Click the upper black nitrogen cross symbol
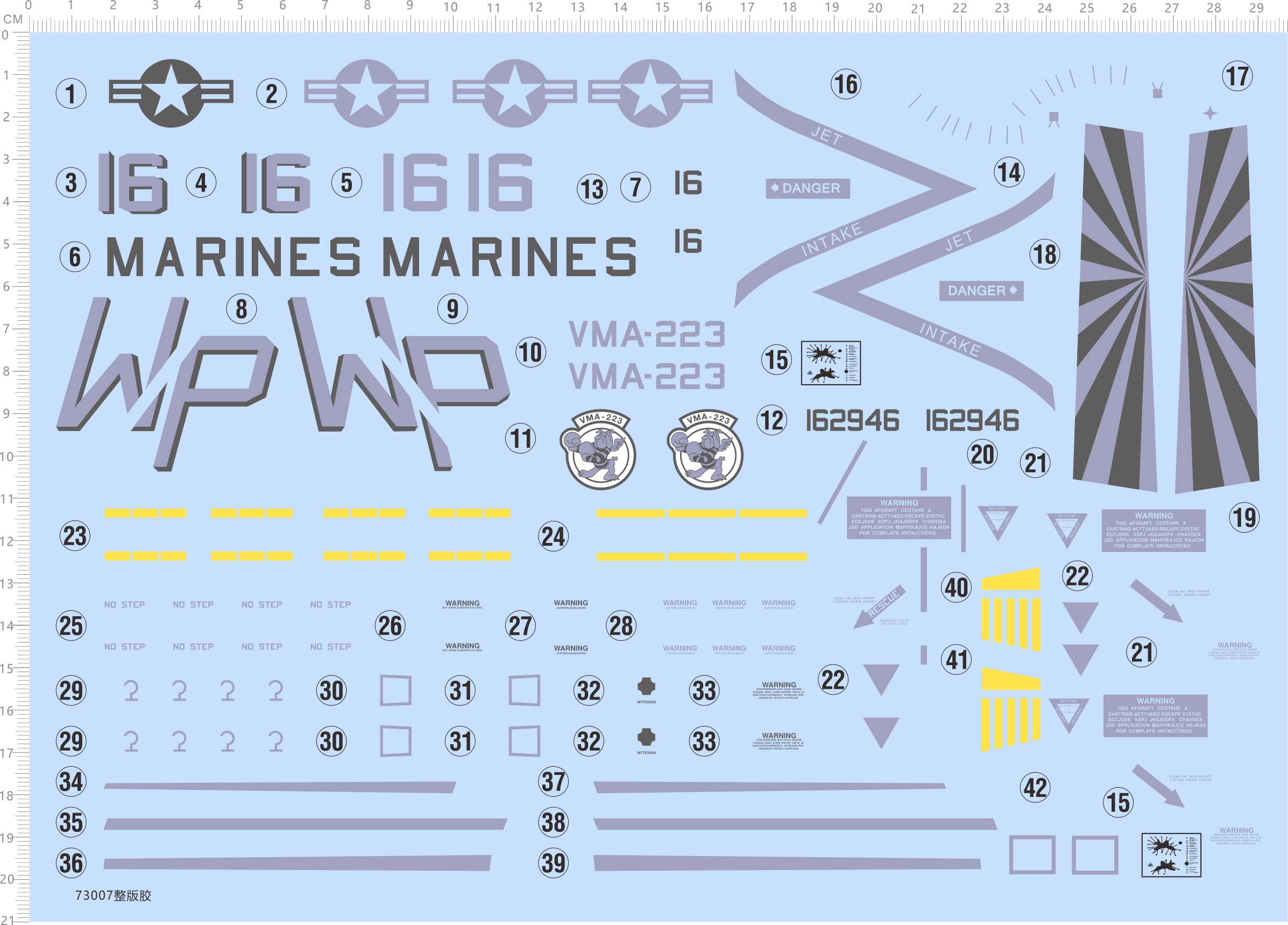The image size is (1288, 925). (646, 687)
